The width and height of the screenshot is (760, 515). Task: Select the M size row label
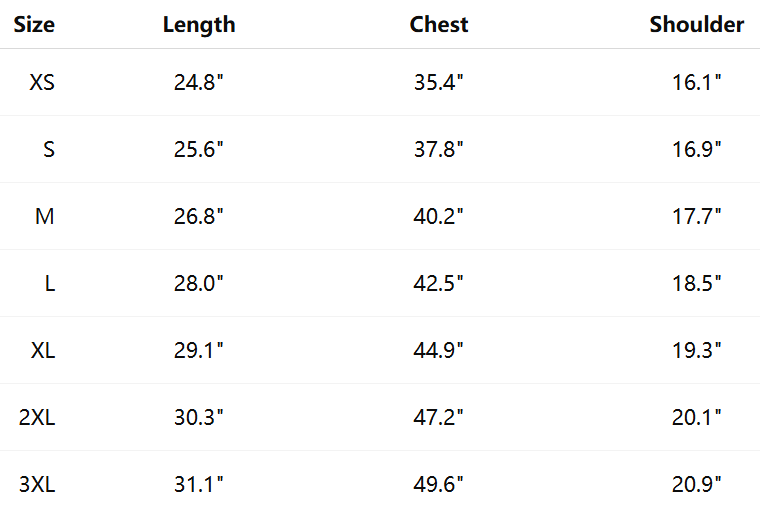tap(44, 216)
